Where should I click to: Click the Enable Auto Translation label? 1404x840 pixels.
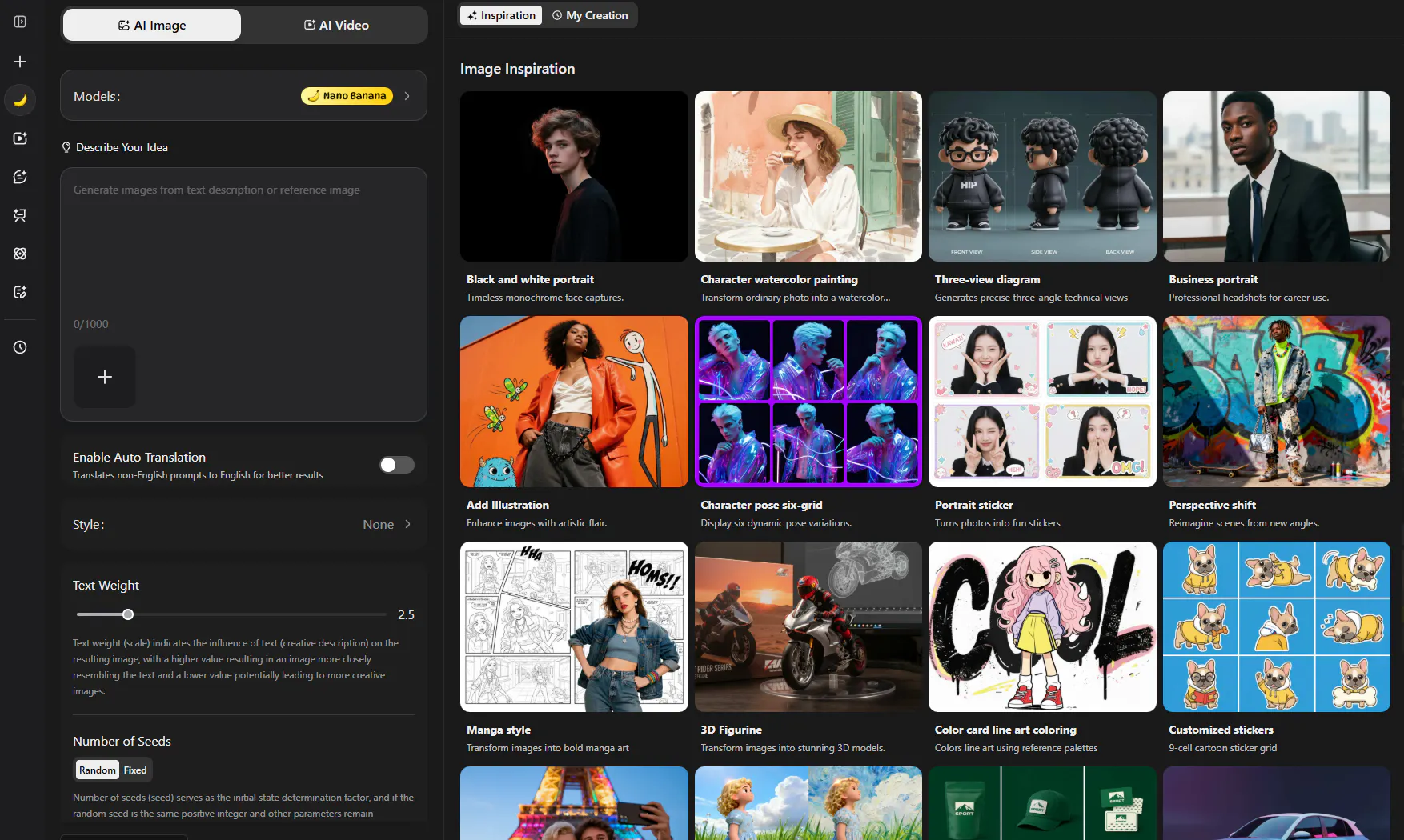[x=139, y=458]
